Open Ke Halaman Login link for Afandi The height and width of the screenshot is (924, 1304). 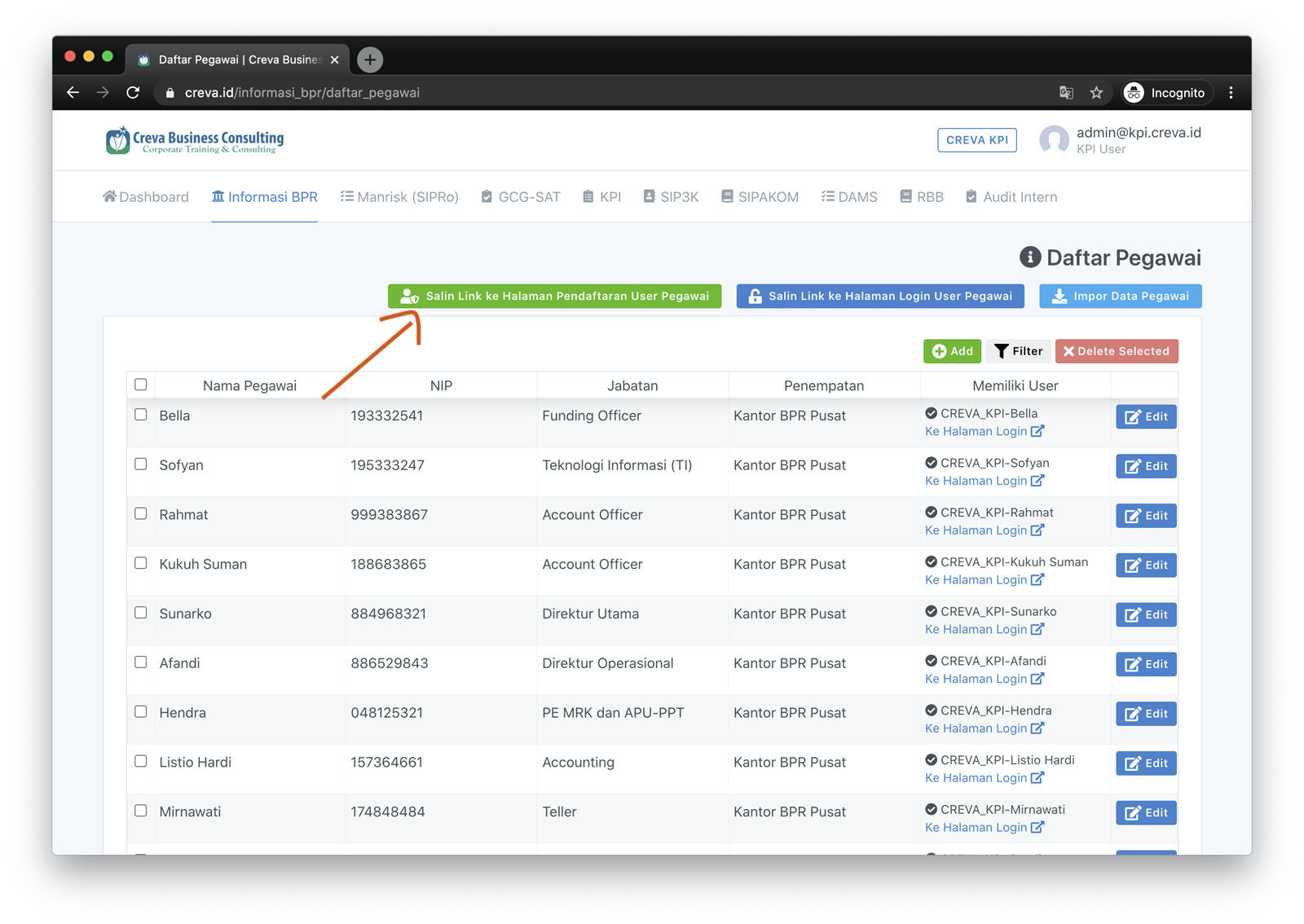(985, 680)
